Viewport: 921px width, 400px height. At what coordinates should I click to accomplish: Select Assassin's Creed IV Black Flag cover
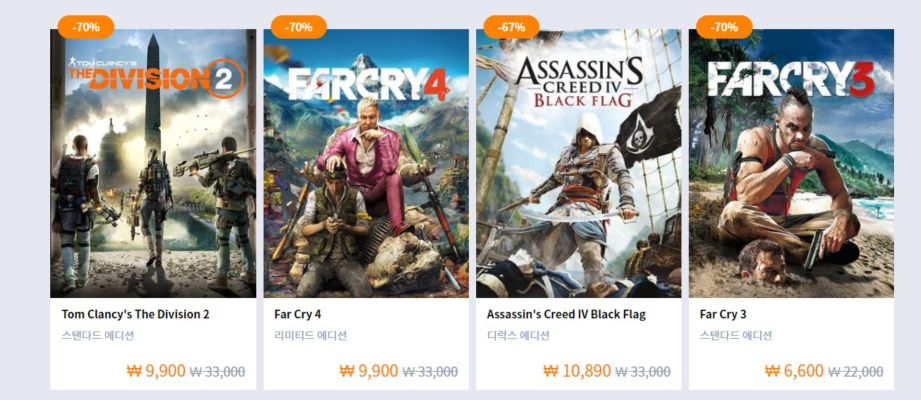(579, 165)
